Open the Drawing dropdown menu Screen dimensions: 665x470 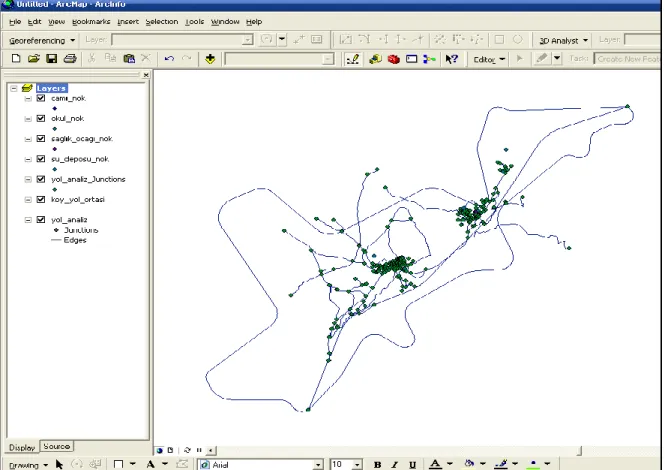(28, 465)
